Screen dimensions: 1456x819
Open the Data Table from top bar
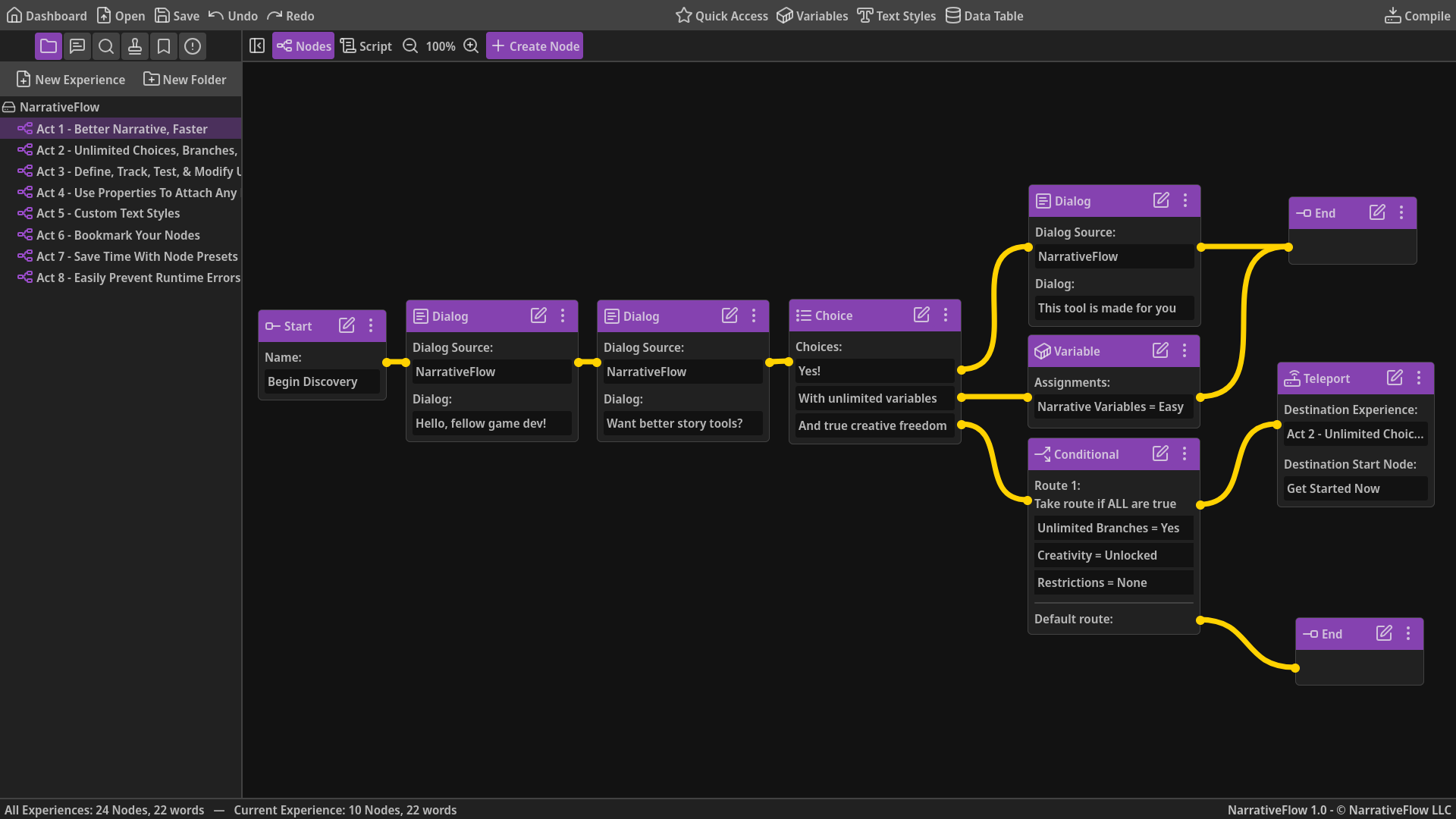coord(984,15)
